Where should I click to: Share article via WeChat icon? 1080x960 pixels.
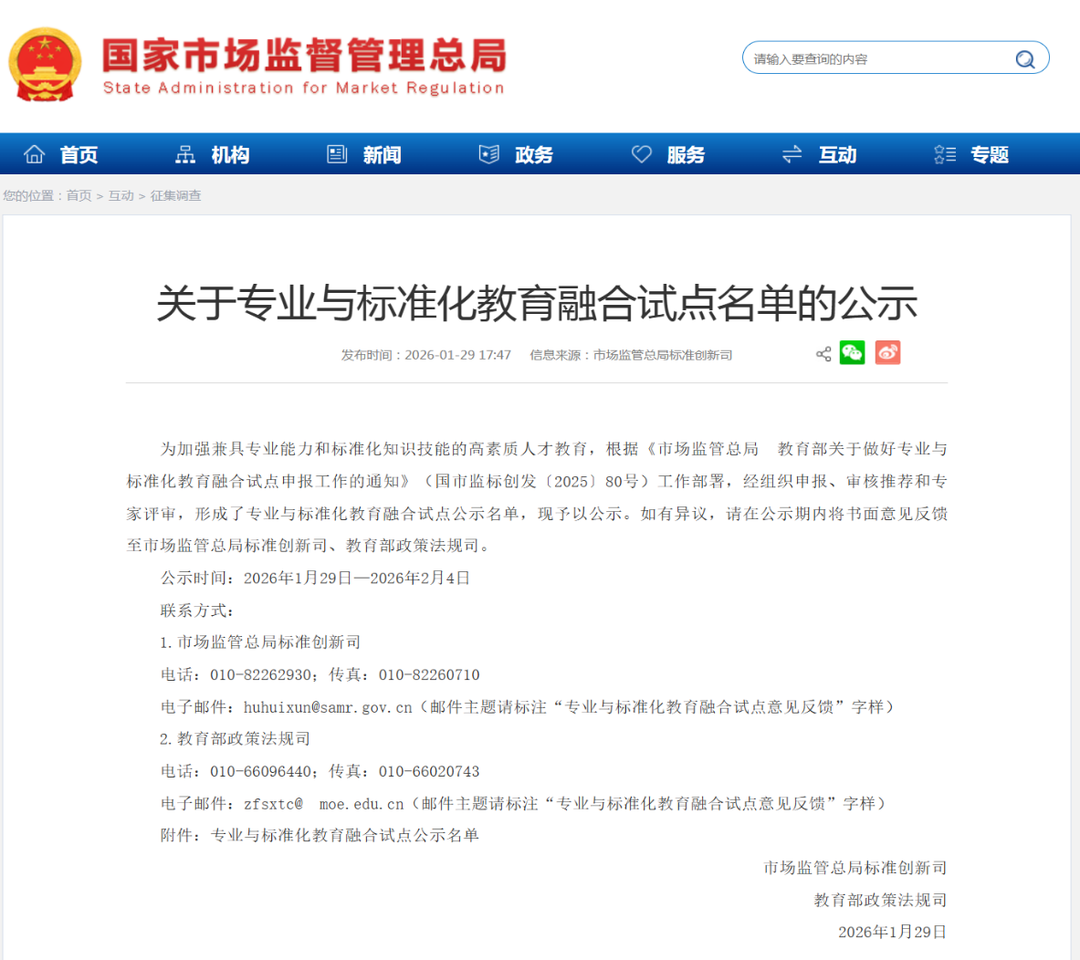click(x=852, y=353)
